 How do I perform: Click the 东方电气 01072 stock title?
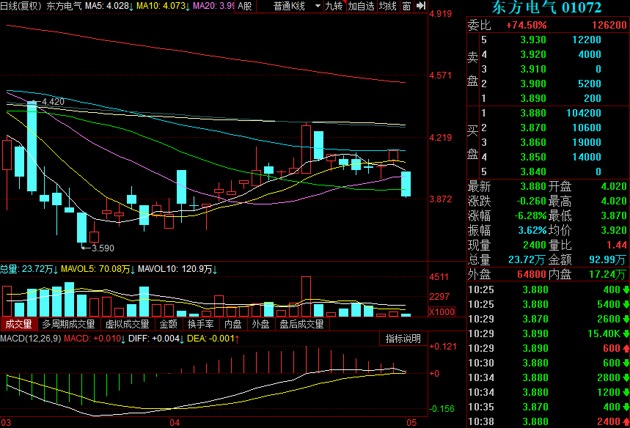[547, 9]
